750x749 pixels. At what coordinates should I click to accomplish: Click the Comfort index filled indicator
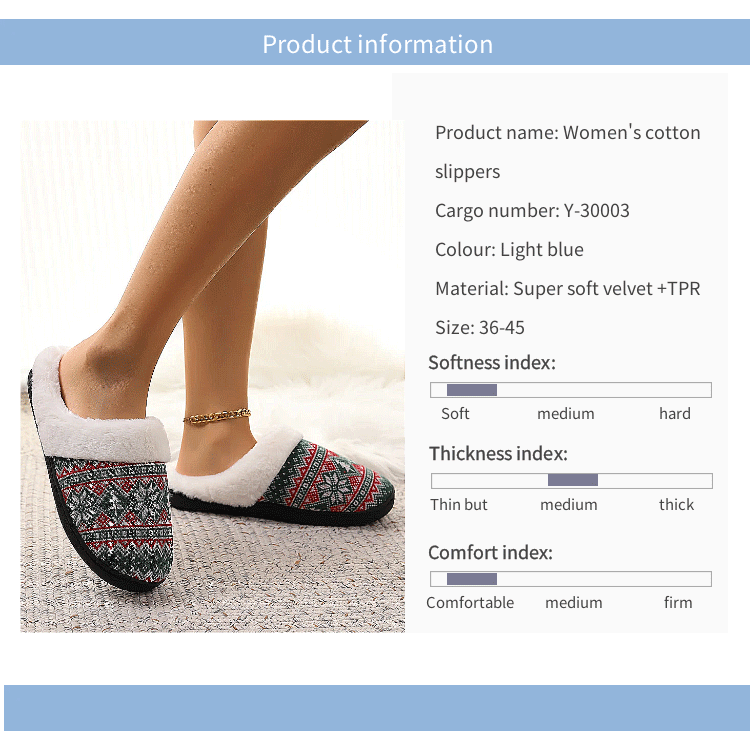pyautogui.click(x=472, y=579)
